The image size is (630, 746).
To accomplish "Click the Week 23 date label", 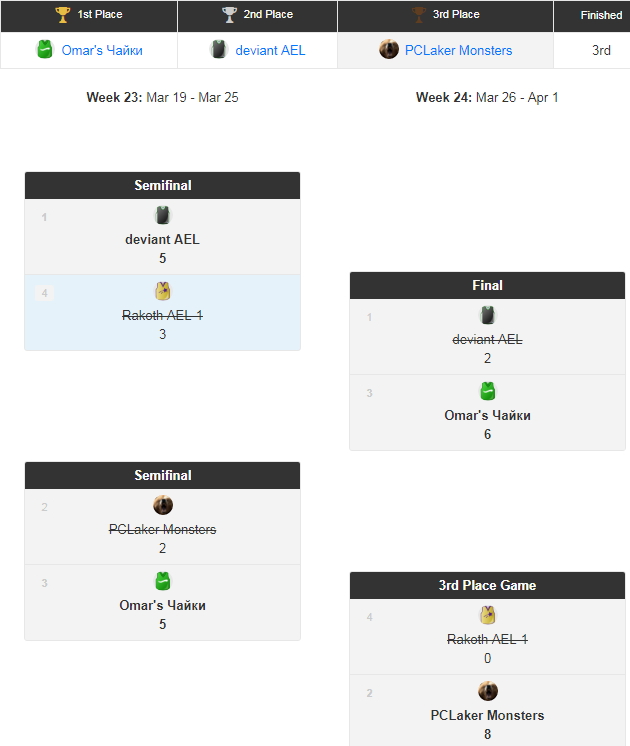I will [x=162, y=97].
